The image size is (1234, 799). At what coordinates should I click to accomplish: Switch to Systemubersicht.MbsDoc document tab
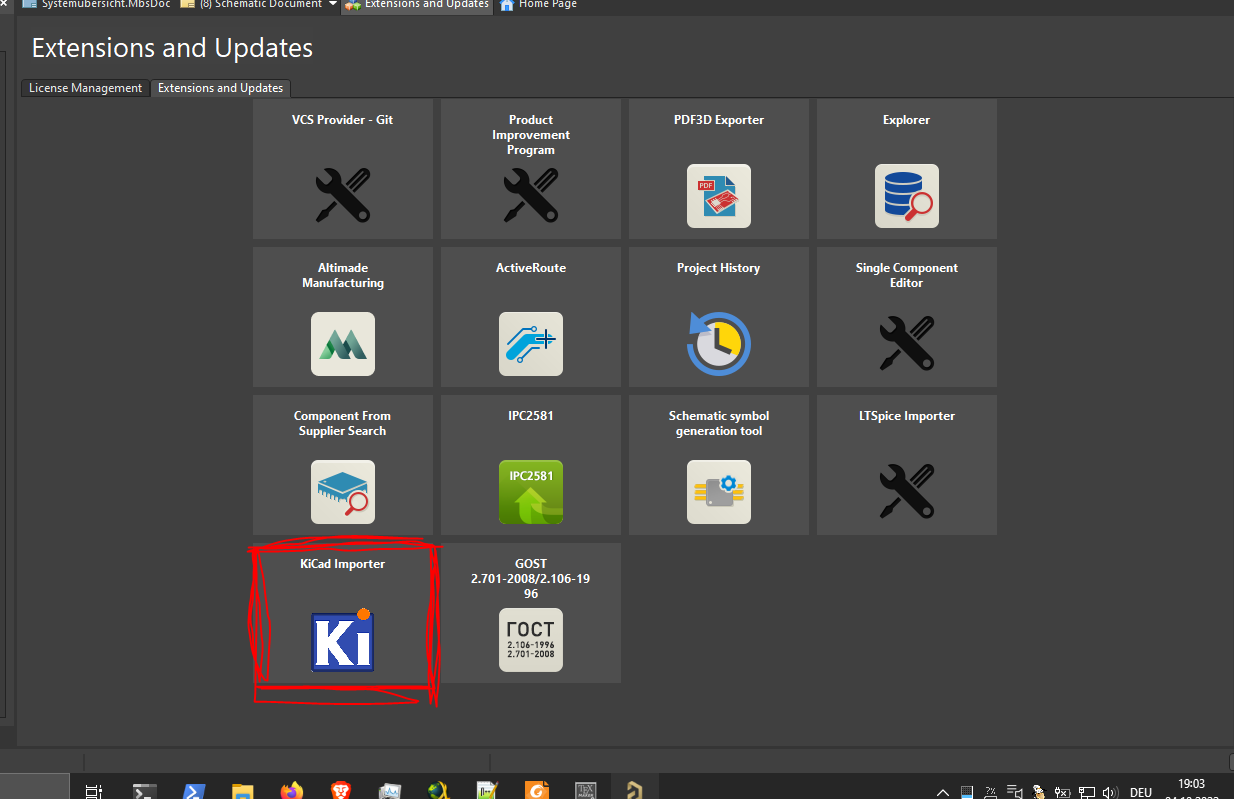tap(97, 5)
